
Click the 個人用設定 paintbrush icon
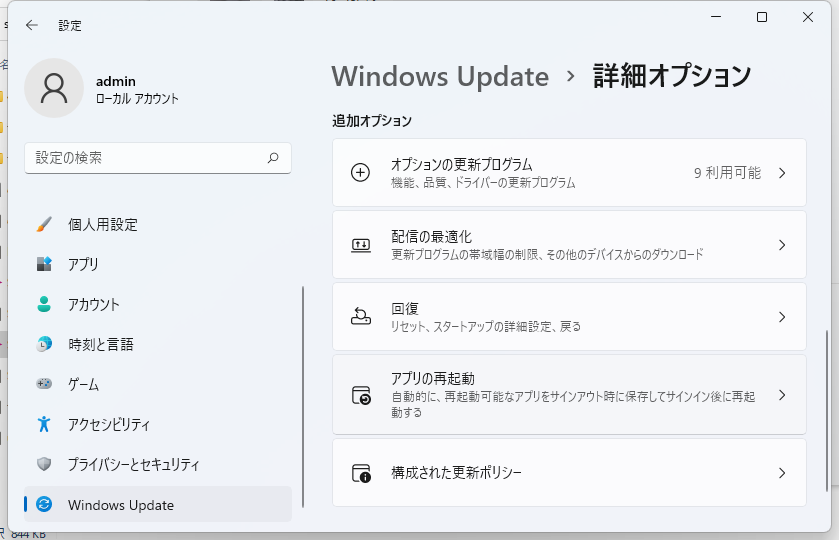[x=44, y=224]
